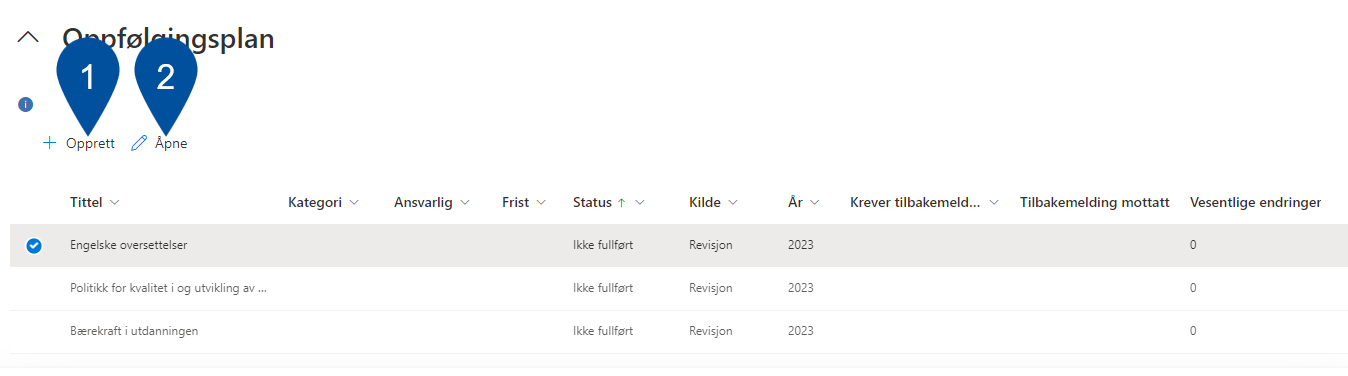This screenshot has height=376, width=1348.
Task: Open the Tittel column dropdown
Action: click(x=115, y=203)
